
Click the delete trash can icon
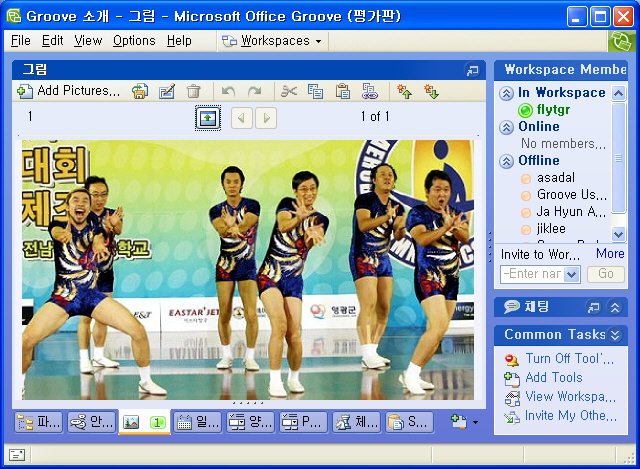[x=194, y=91]
